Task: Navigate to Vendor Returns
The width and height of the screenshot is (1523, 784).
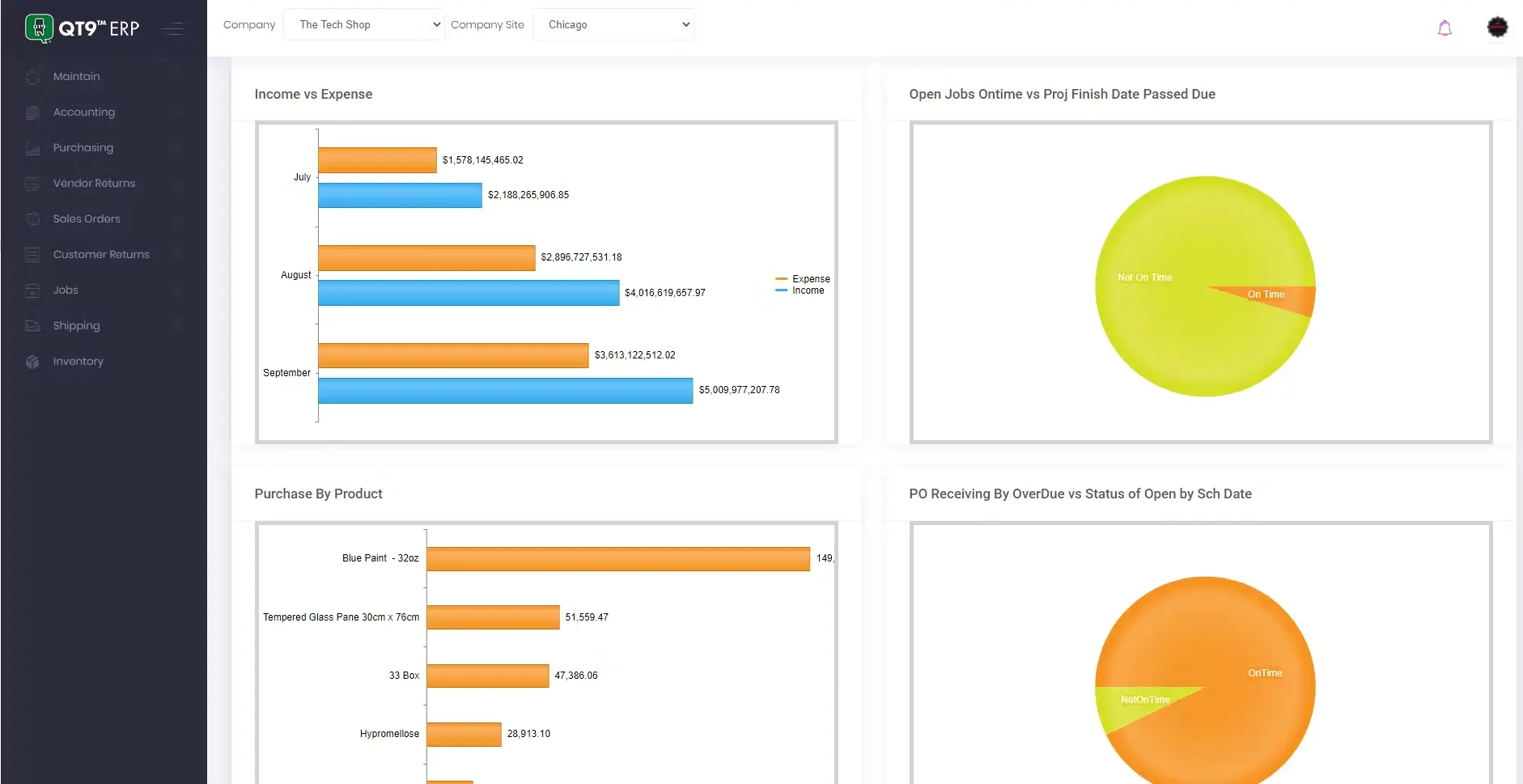Action: tap(32, 183)
